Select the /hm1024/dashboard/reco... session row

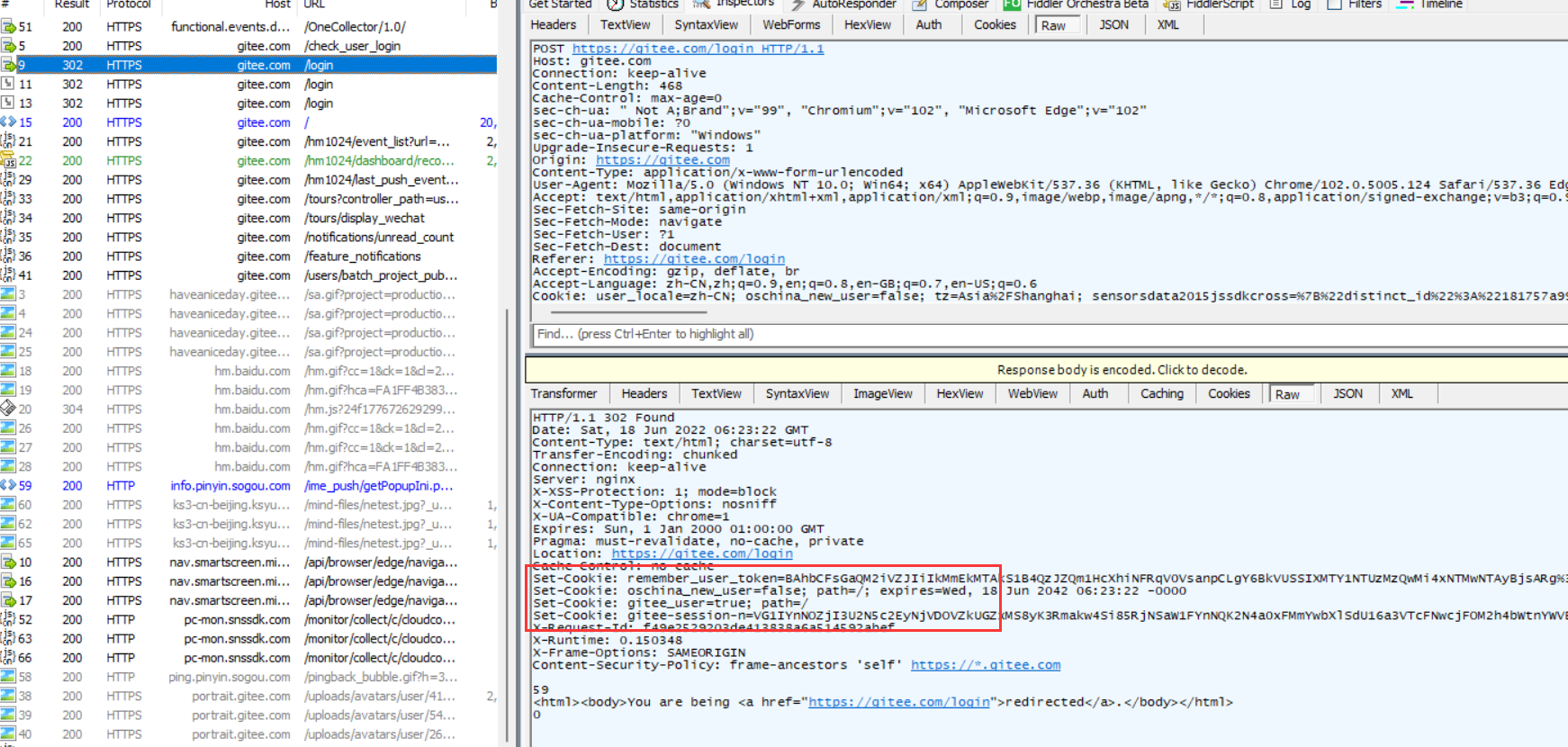[248, 161]
